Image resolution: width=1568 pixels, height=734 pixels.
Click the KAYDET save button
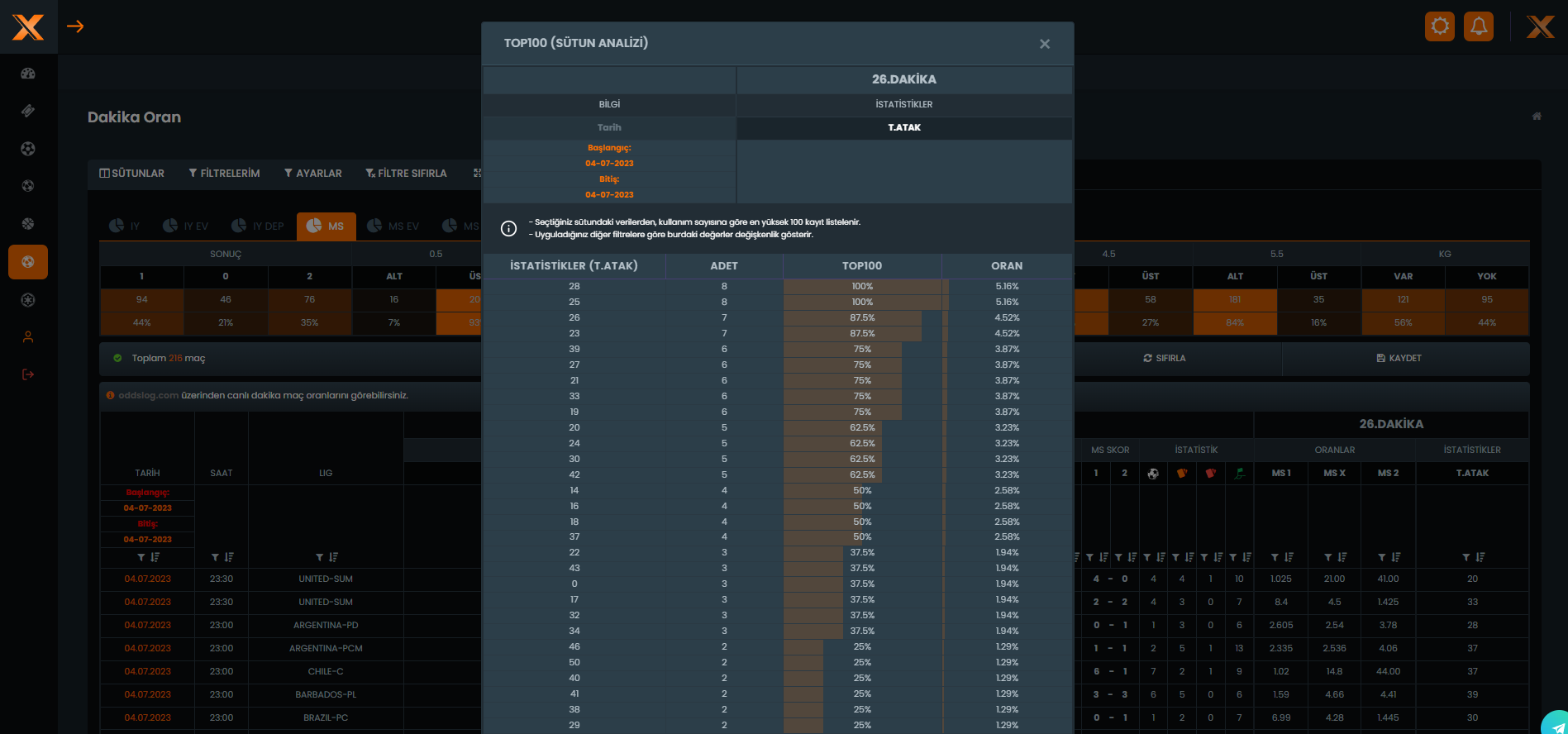pyautogui.click(x=1399, y=358)
